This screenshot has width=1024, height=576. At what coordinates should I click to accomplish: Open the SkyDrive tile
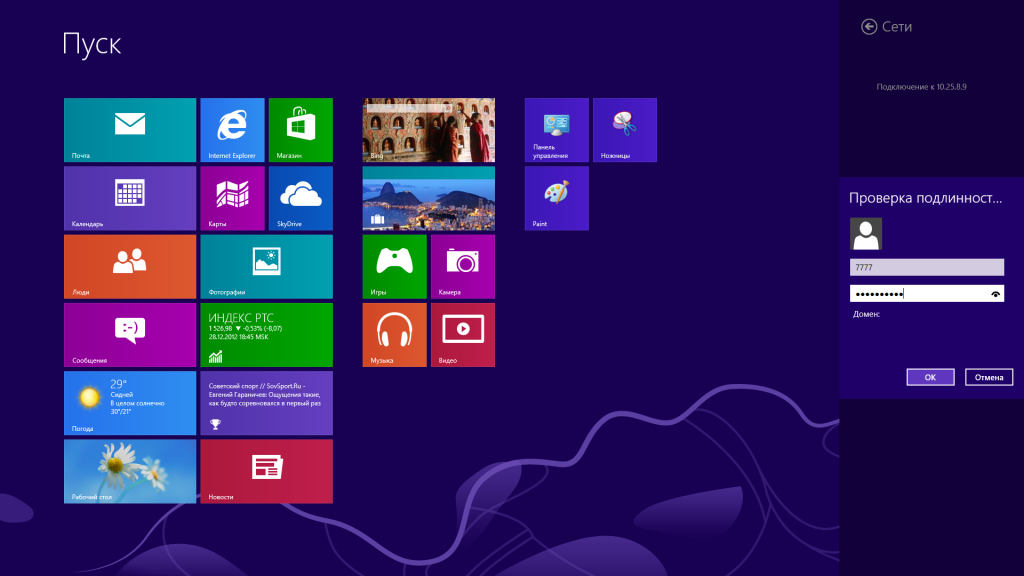300,198
